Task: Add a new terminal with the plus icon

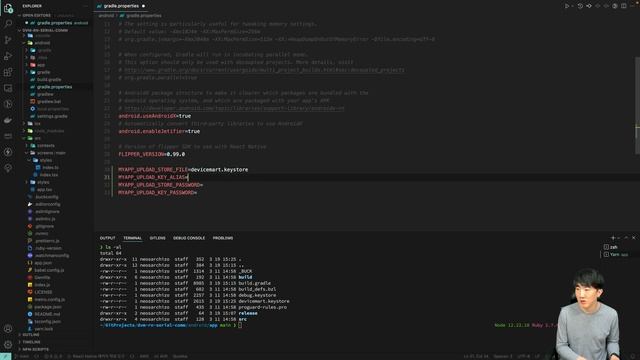Action: [613, 238]
